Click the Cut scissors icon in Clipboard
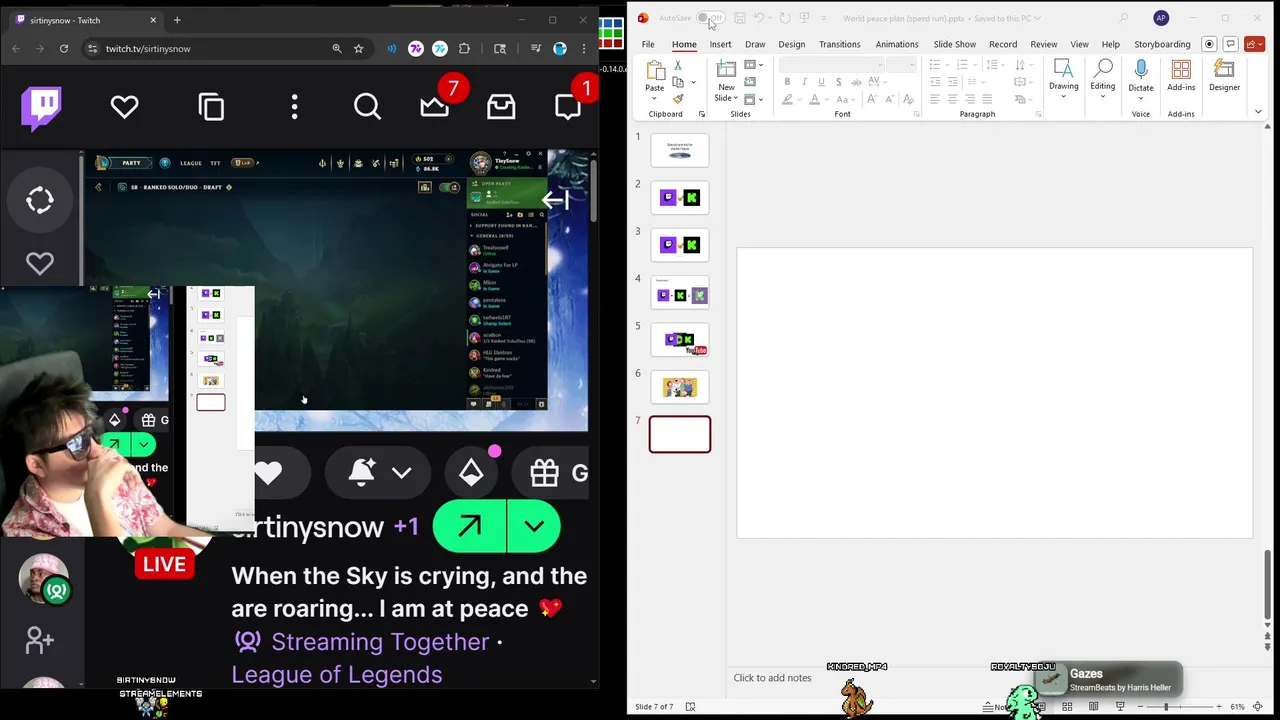 [x=678, y=65]
